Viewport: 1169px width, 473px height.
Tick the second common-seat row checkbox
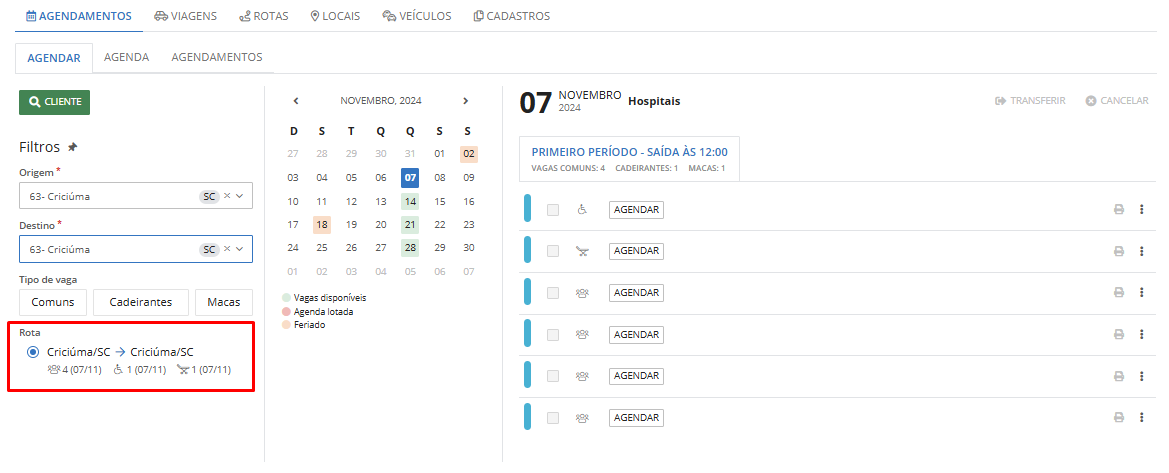tap(552, 334)
